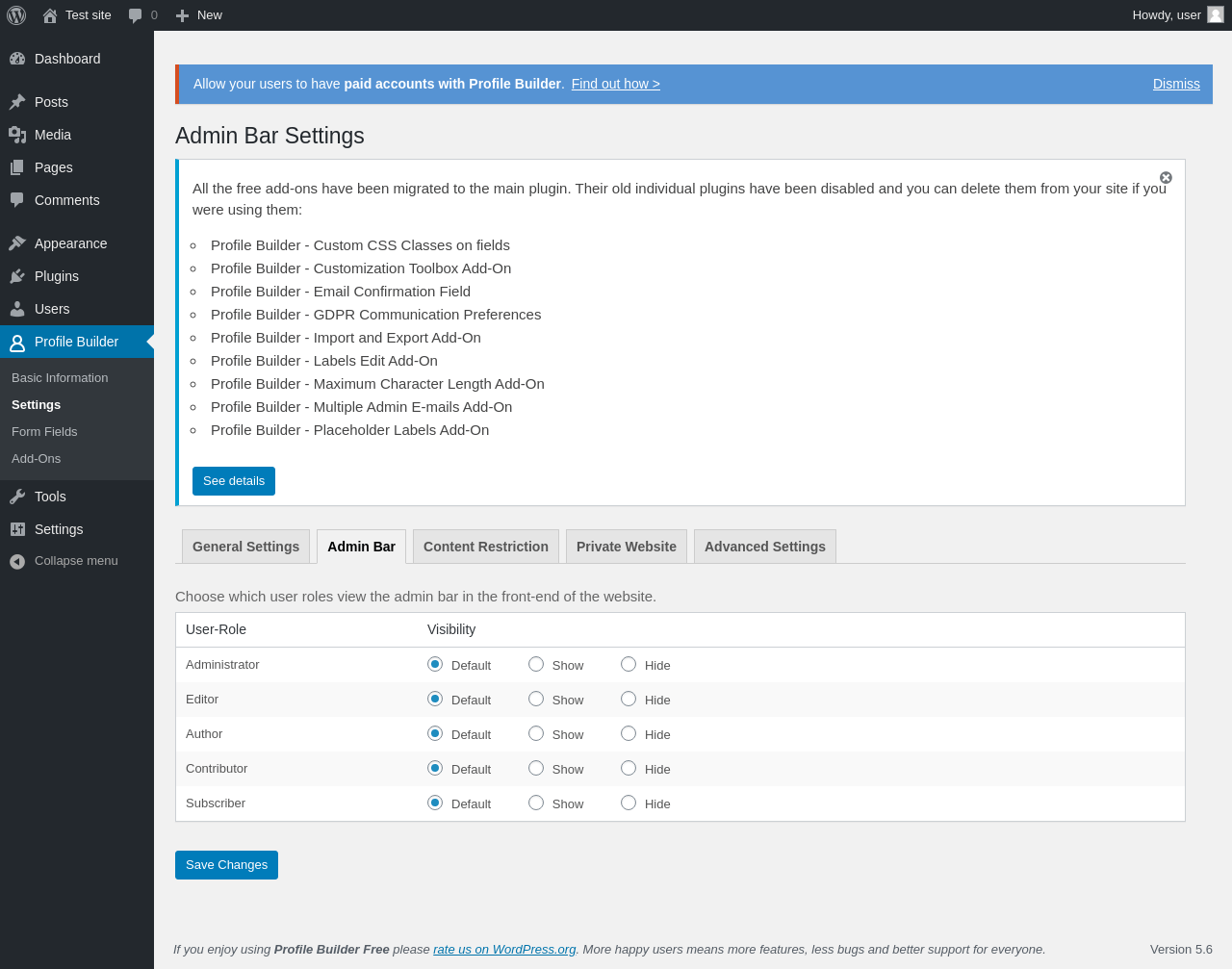The image size is (1232, 969).
Task: Click the Collapse menu label
Action: point(76,561)
